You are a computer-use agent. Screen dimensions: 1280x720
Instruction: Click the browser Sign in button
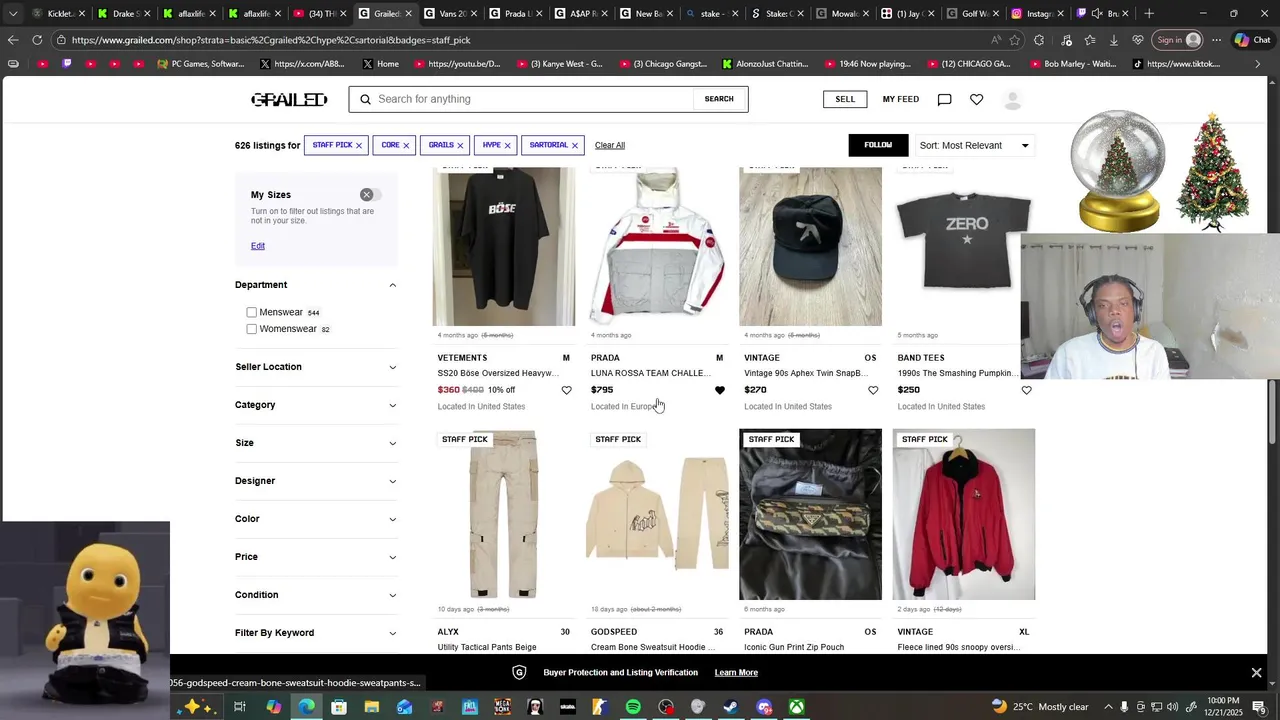coord(1177,40)
